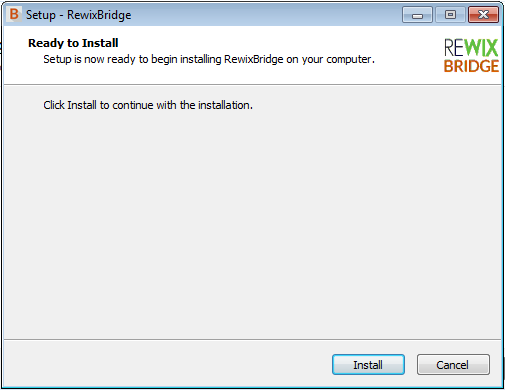Click the orange BRIDGE word in the logo

[471, 66]
